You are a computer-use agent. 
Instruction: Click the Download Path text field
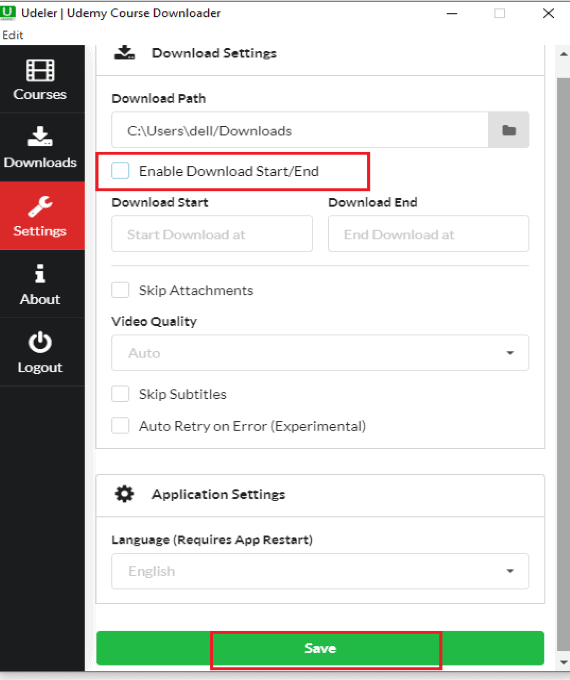[x=300, y=130]
